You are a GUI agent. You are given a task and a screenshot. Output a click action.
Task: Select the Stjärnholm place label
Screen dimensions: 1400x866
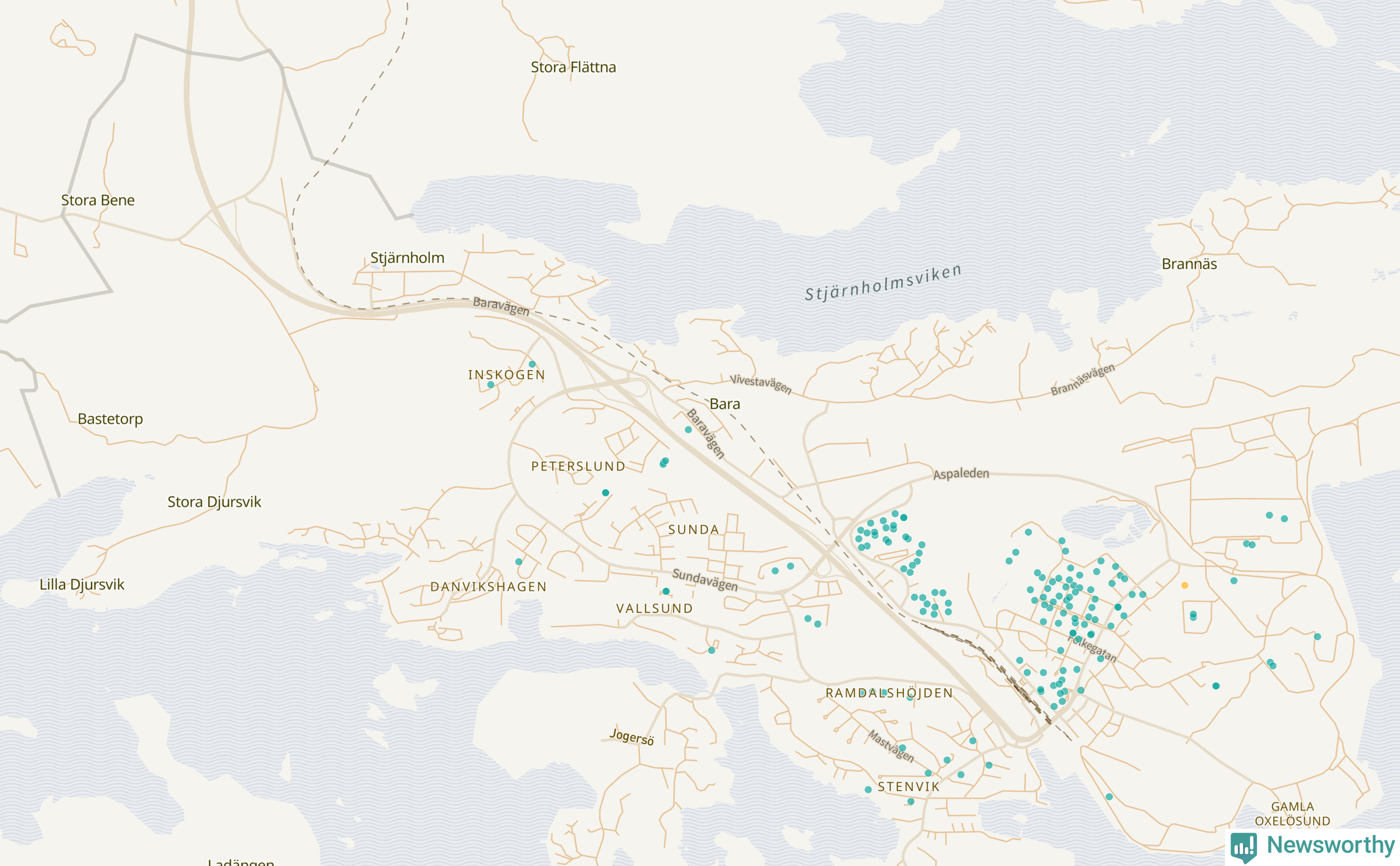[407, 258]
